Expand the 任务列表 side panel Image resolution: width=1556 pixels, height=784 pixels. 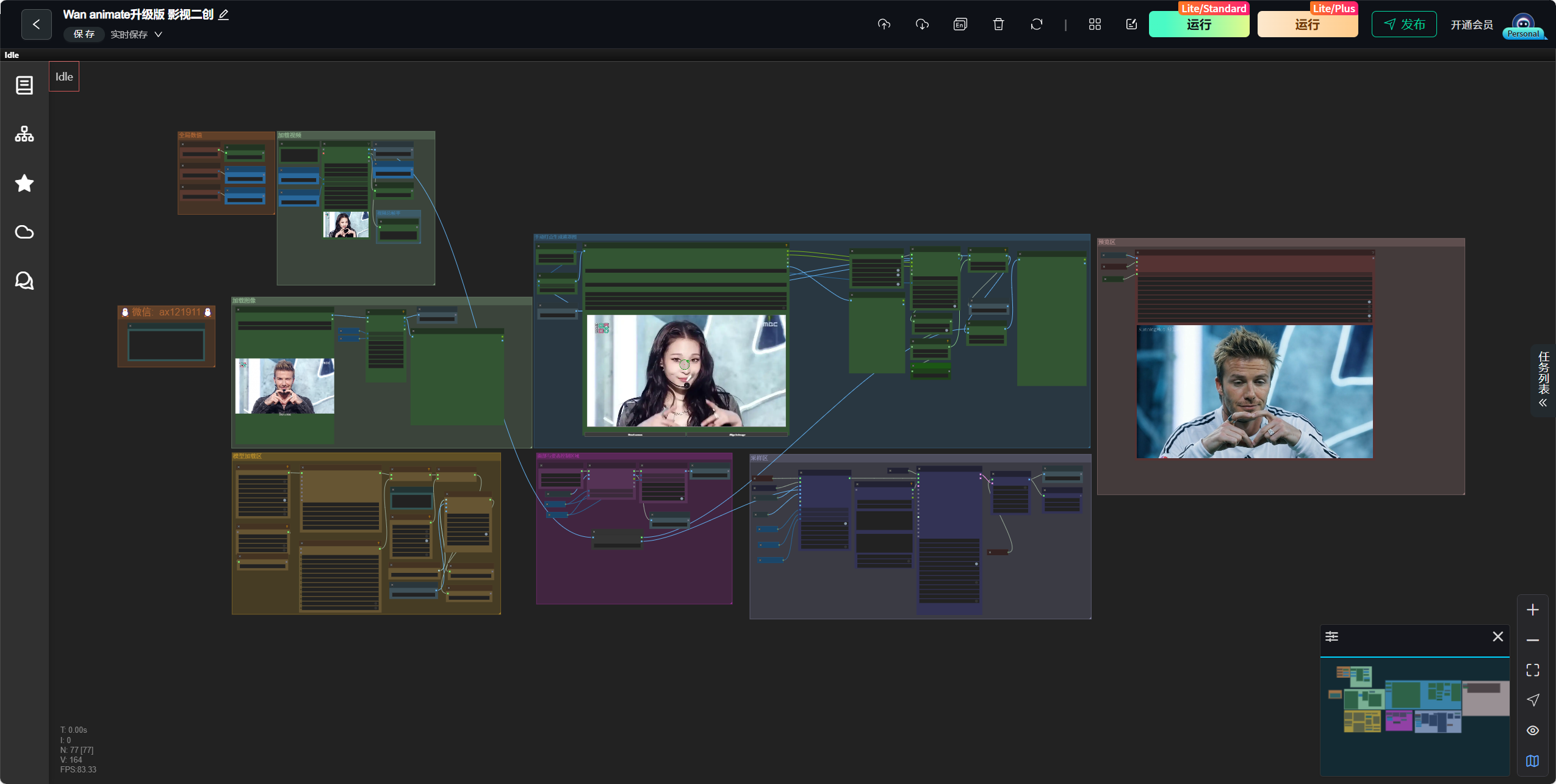pyautogui.click(x=1544, y=379)
